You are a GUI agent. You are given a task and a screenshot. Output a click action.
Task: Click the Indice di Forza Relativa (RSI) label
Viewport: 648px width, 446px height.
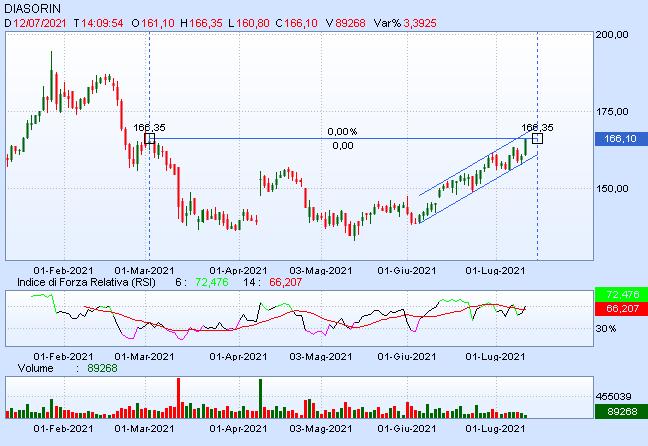click(x=86, y=282)
